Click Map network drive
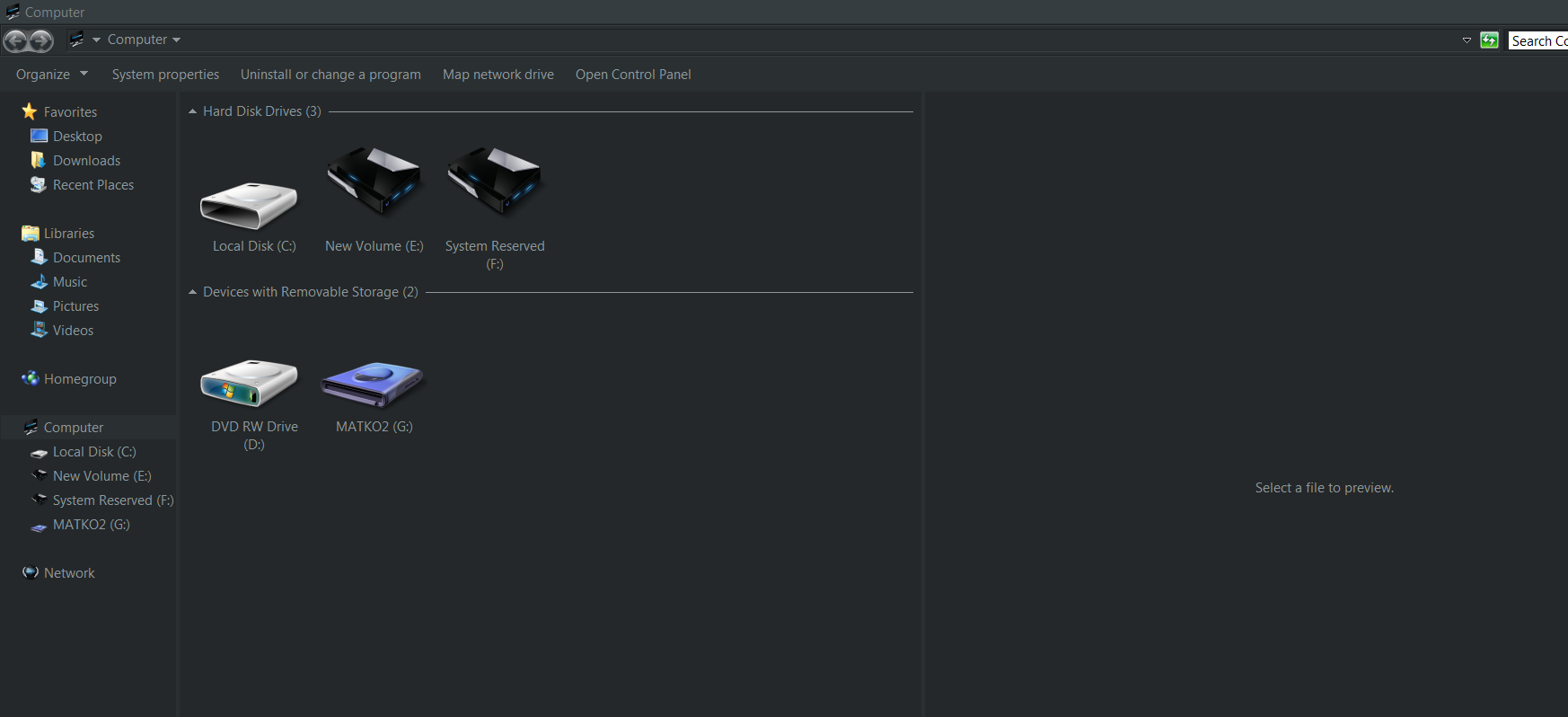Image resolution: width=1568 pixels, height=717 pixels. pos(498,75)
